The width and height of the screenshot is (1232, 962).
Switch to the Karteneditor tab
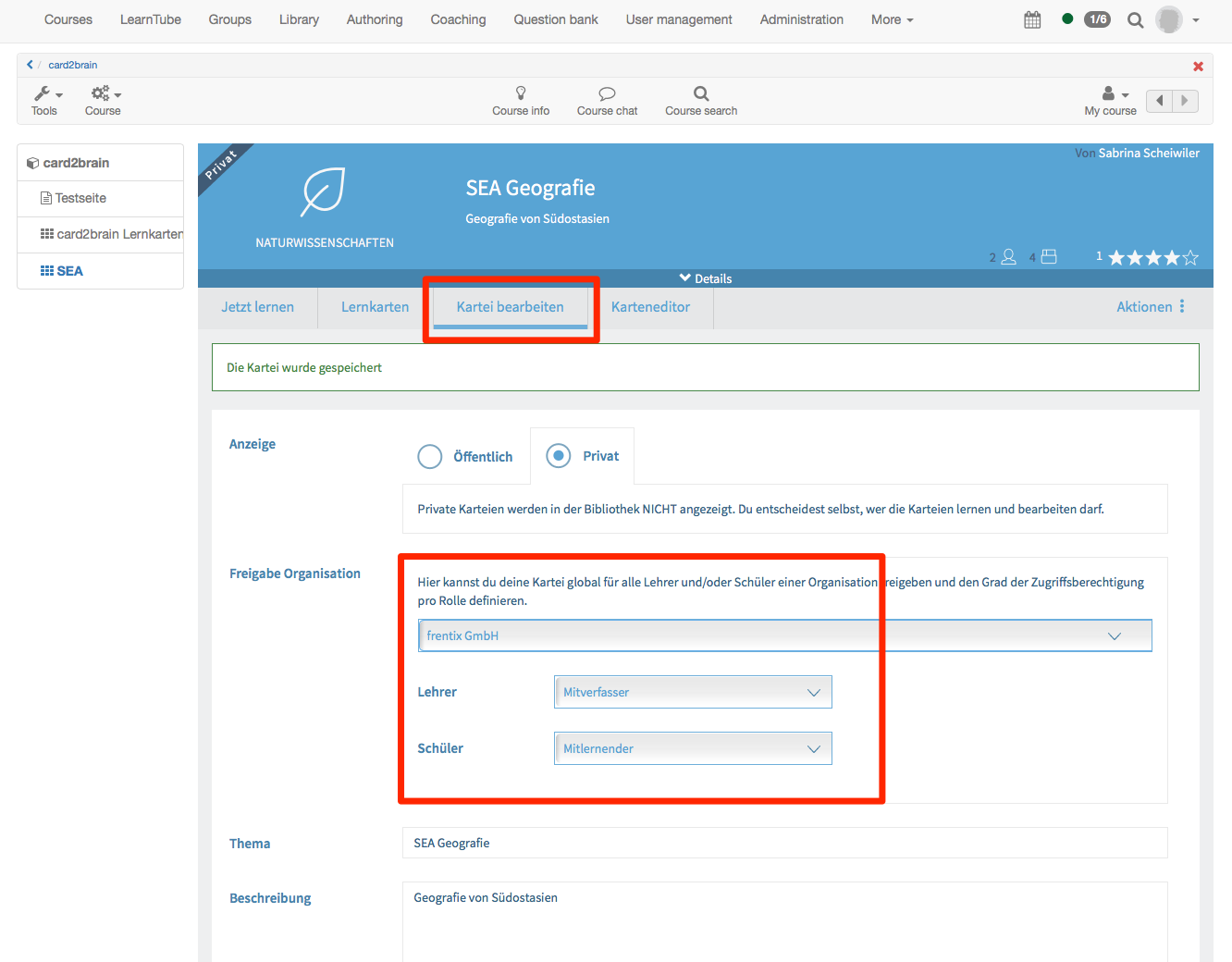tap(650, 307)
